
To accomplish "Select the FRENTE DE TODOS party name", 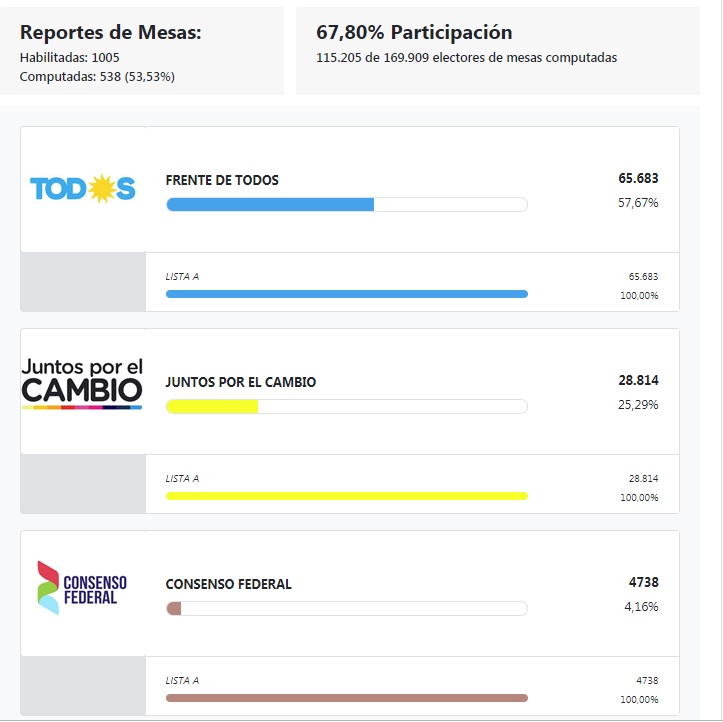I will pyautogui.click(x=222, y=181).
